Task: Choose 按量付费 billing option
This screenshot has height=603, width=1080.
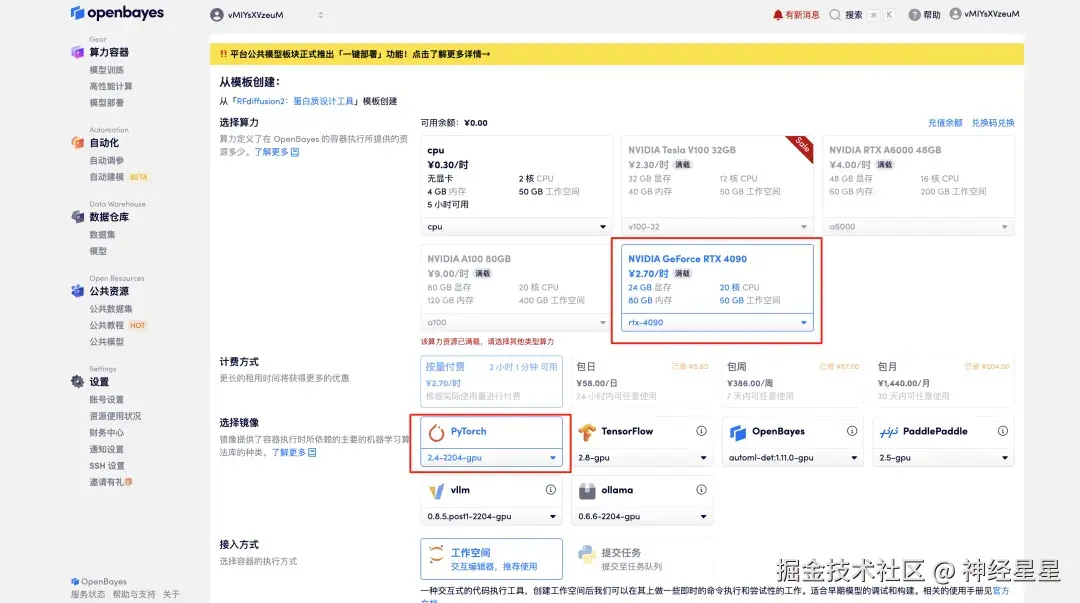Action: click(491, 381)
